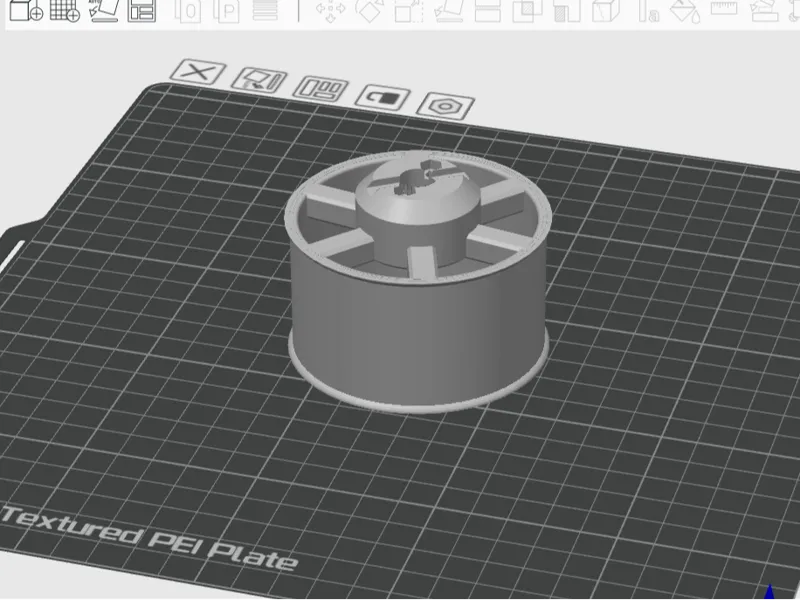
Task: Run Auto orient from top toolbar
Action: click(x=104, y=10)
